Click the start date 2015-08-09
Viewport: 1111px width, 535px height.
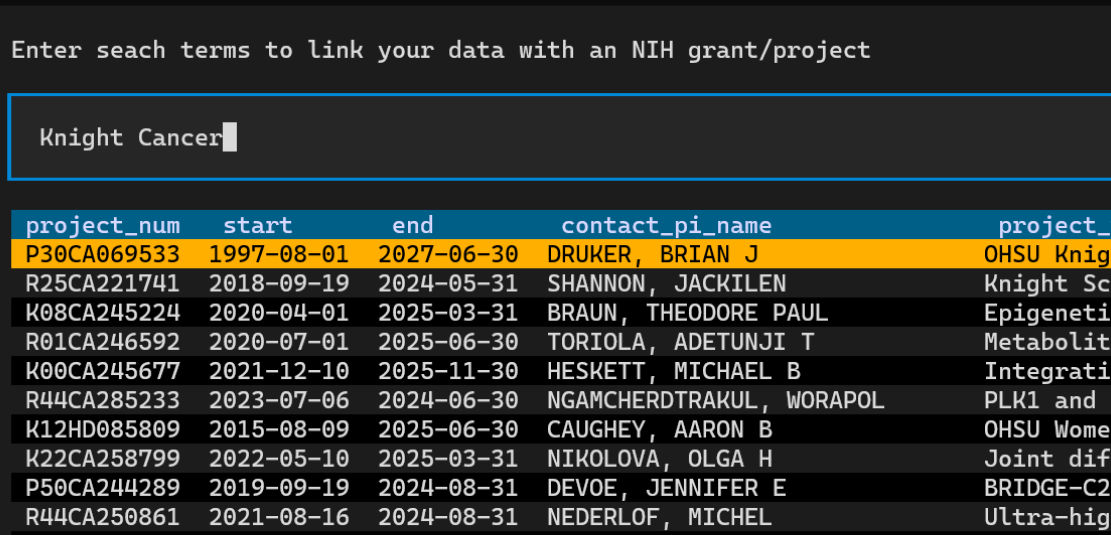tap(279, 430)
